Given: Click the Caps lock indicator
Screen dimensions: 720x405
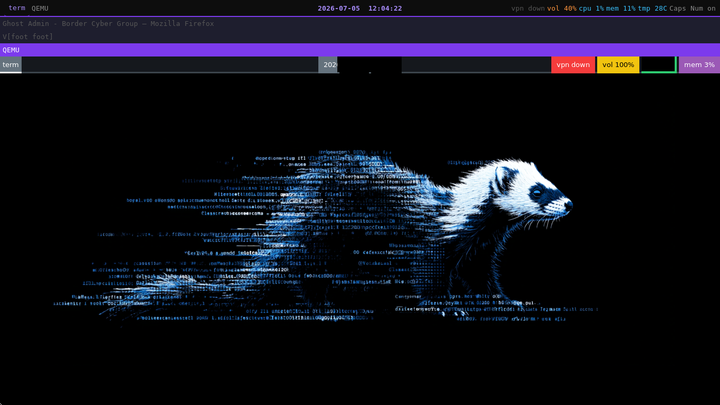Looking at the screenshot, I should (677, 8).
